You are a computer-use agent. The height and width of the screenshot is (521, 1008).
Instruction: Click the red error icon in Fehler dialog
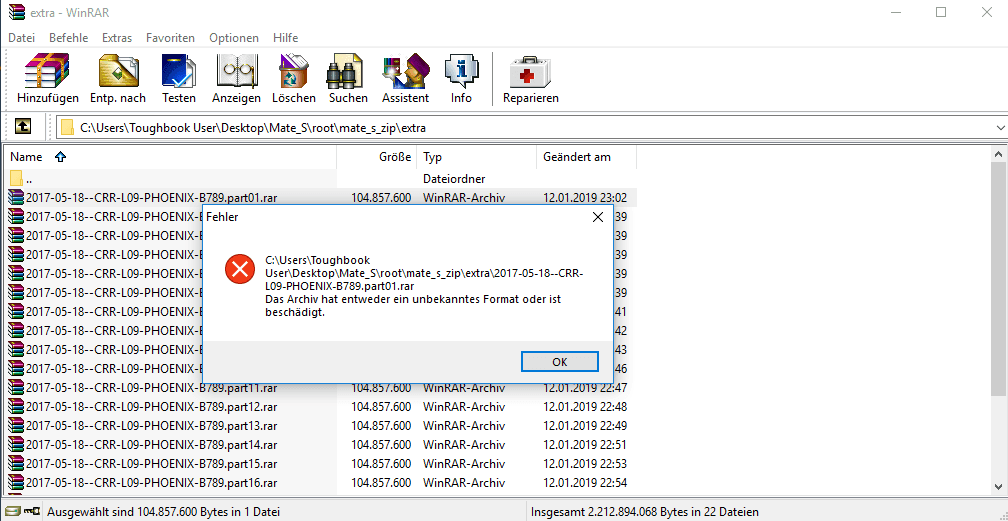(x=240, y=268)
